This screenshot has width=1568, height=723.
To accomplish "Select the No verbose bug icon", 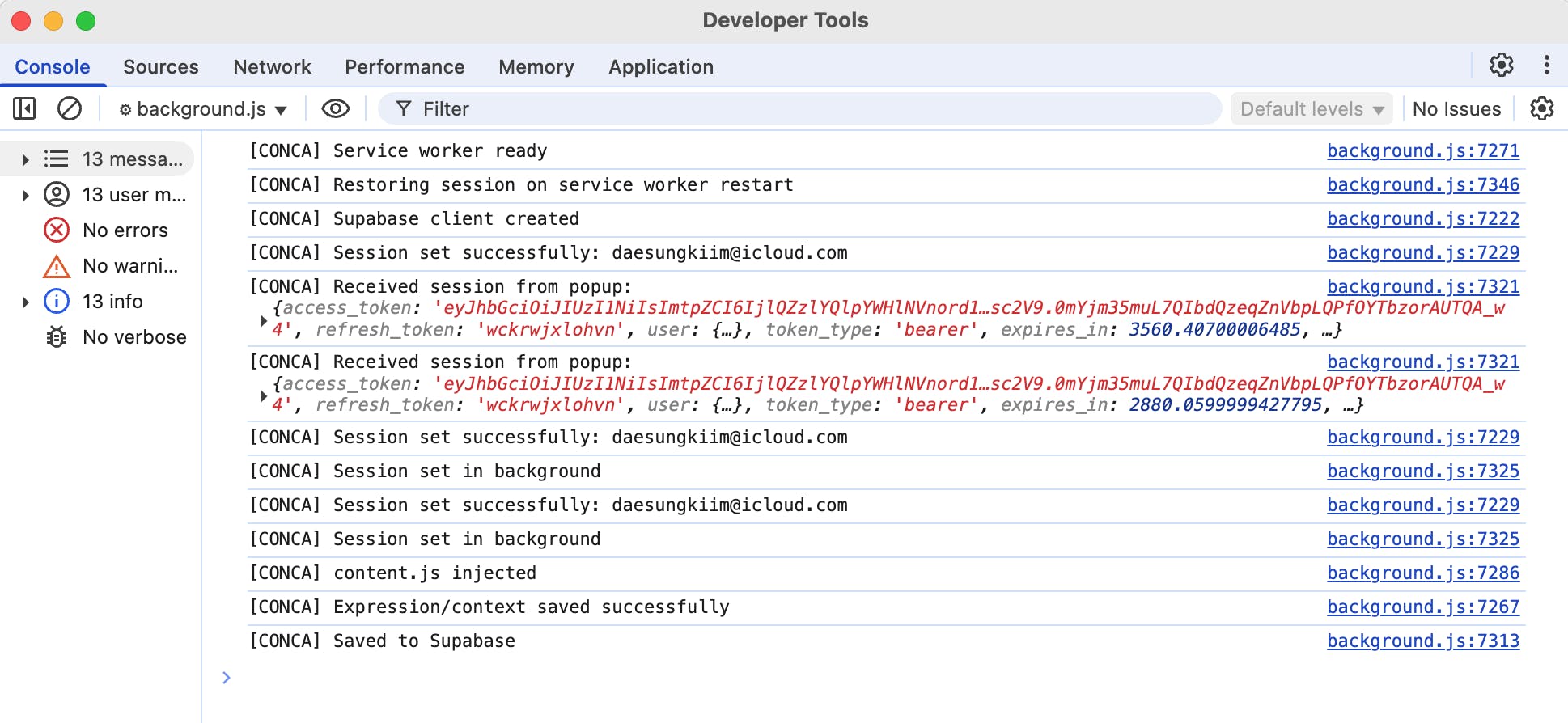I will pos(56,336).
